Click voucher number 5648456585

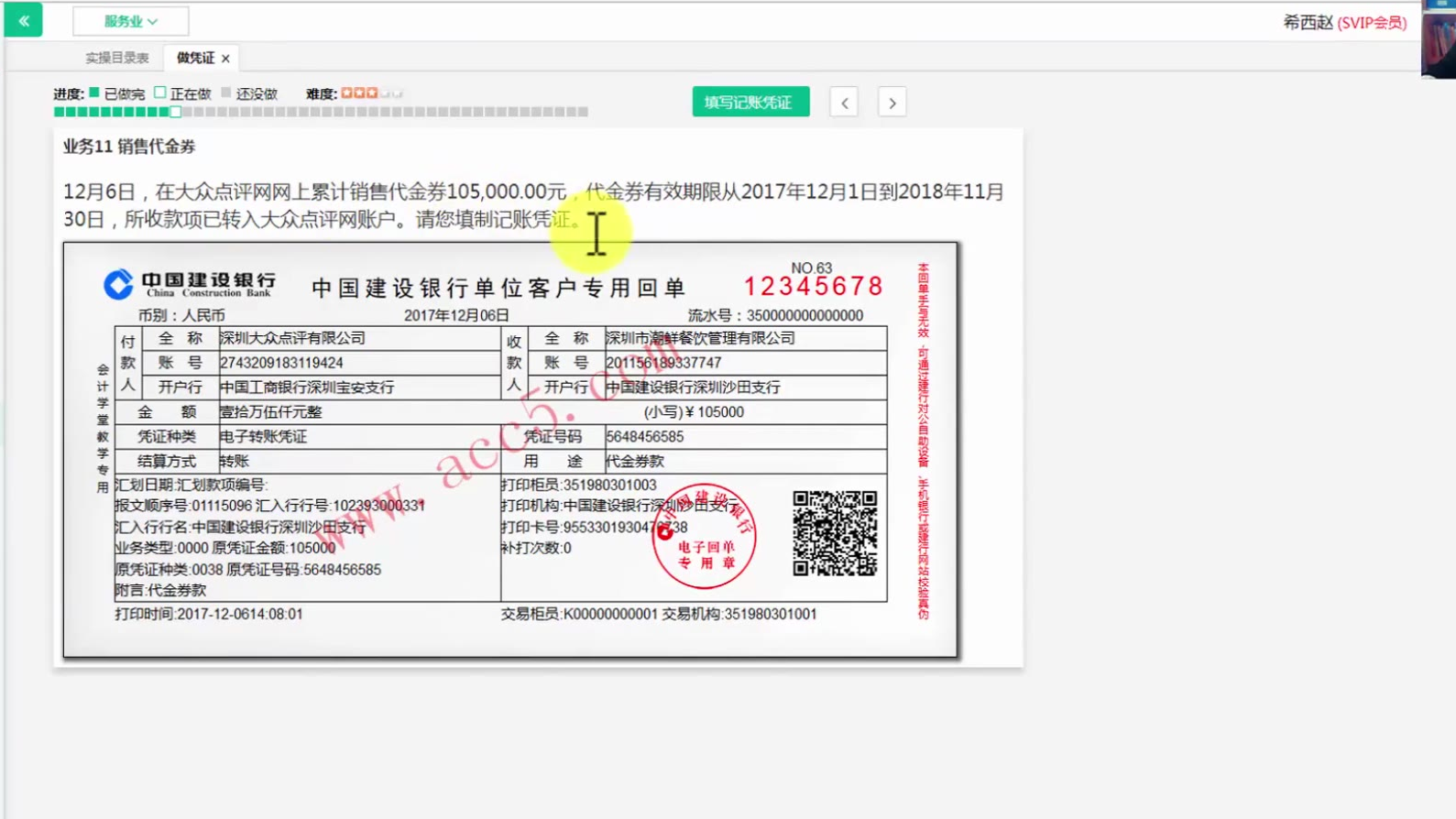click(x=645, y=437)
